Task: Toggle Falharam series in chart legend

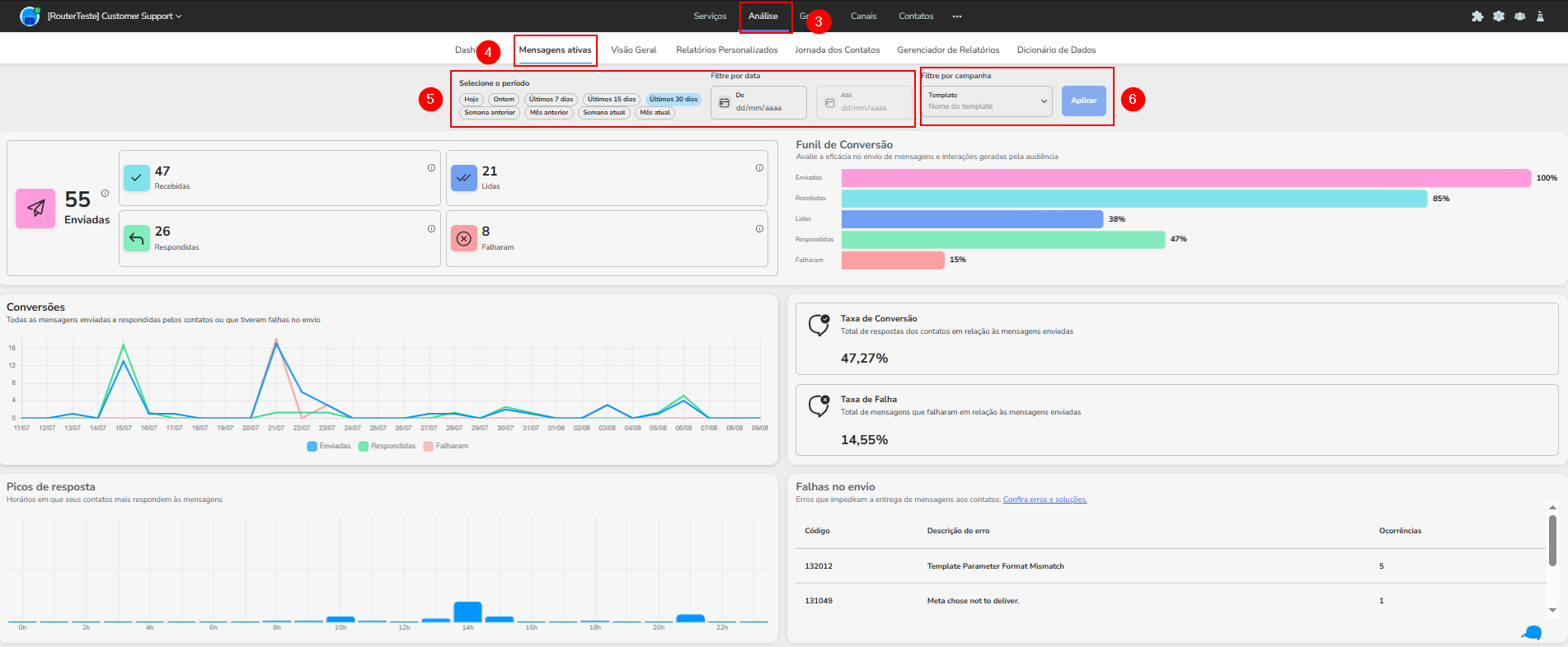Action: tap(445, 446)
